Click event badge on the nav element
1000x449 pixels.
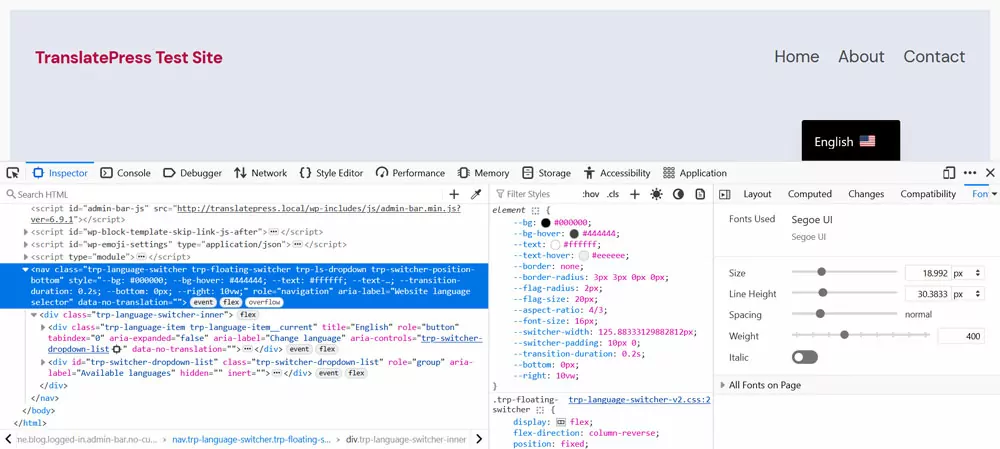pos(204,302)
